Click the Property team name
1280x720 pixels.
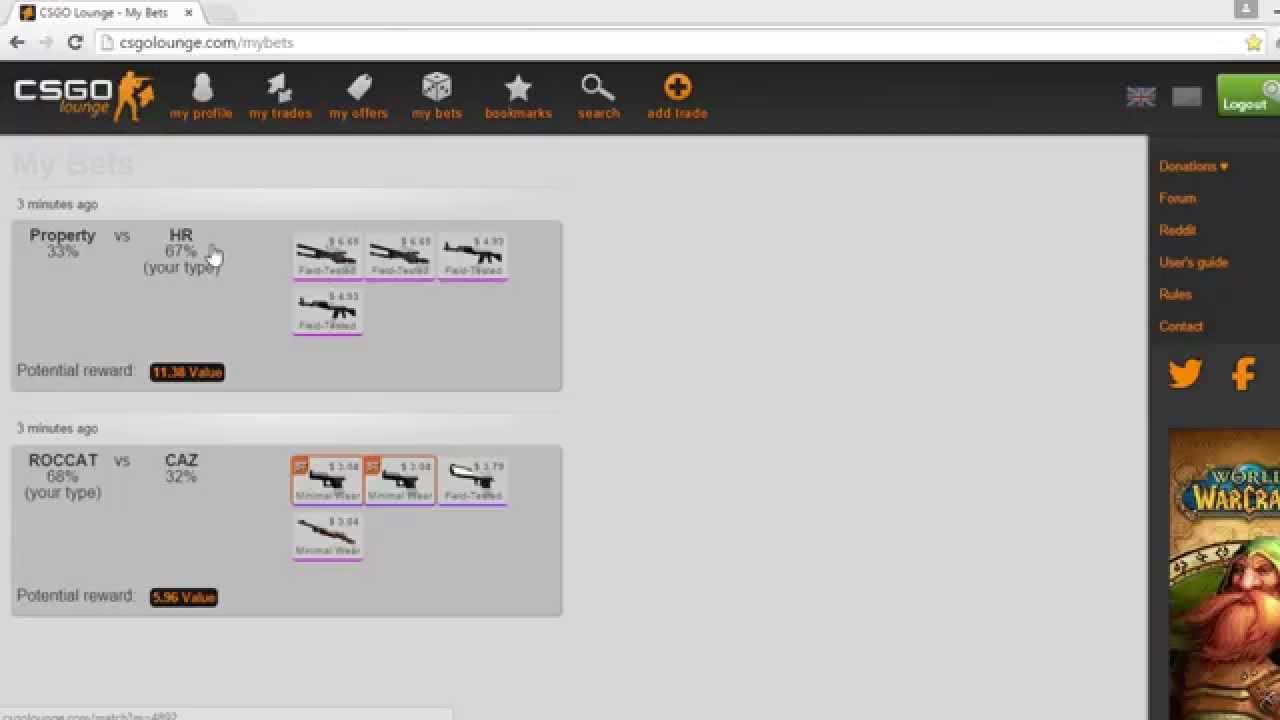(x=62, y=235)
